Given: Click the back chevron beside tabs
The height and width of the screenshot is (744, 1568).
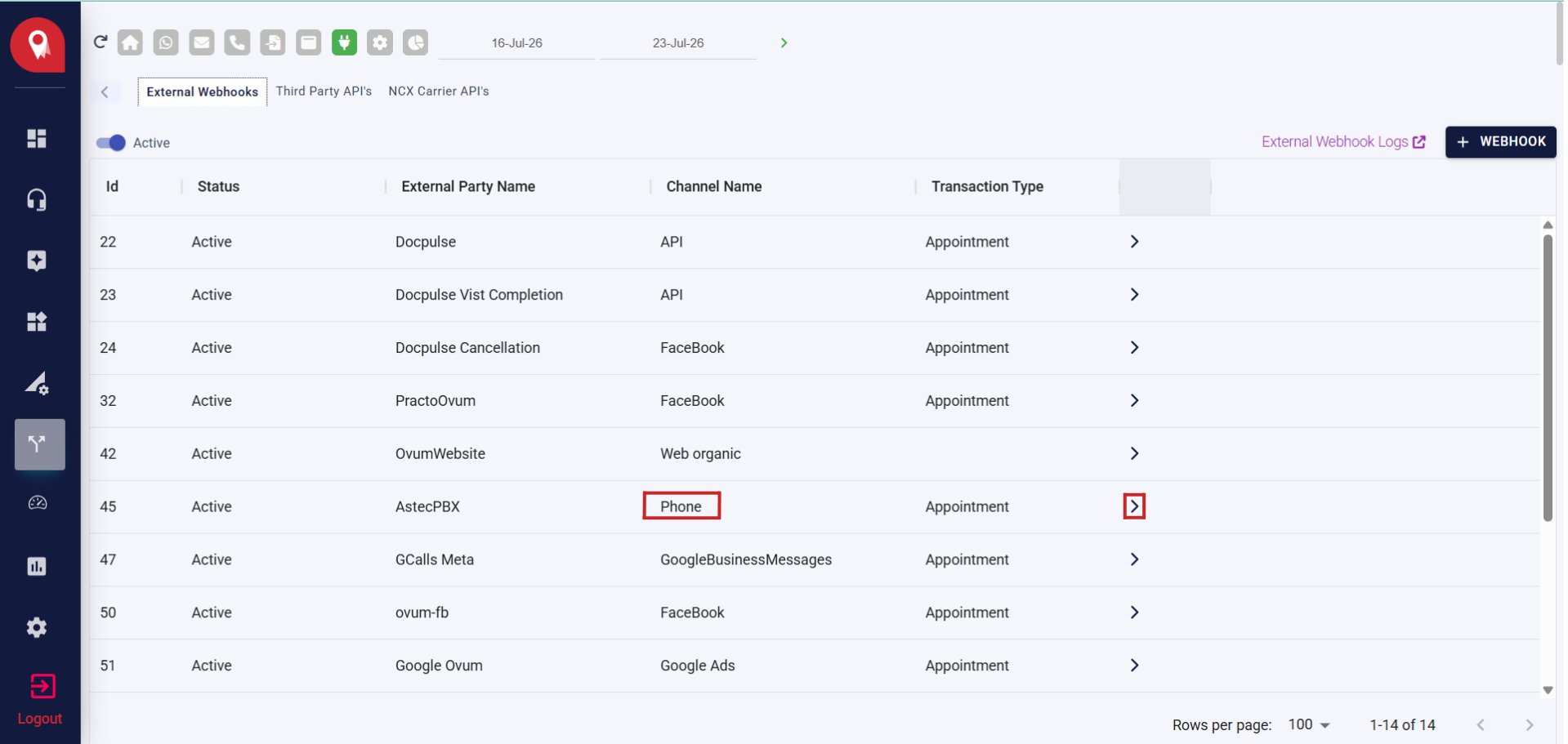Looking at the screenshot, I should coord(105,91).
